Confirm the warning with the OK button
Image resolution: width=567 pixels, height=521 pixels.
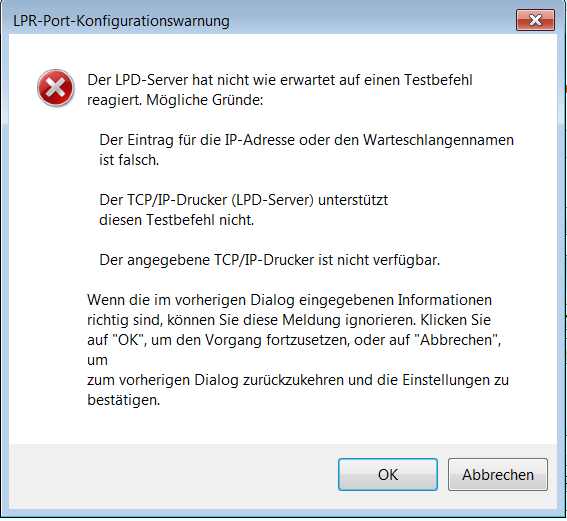[388, 474]
